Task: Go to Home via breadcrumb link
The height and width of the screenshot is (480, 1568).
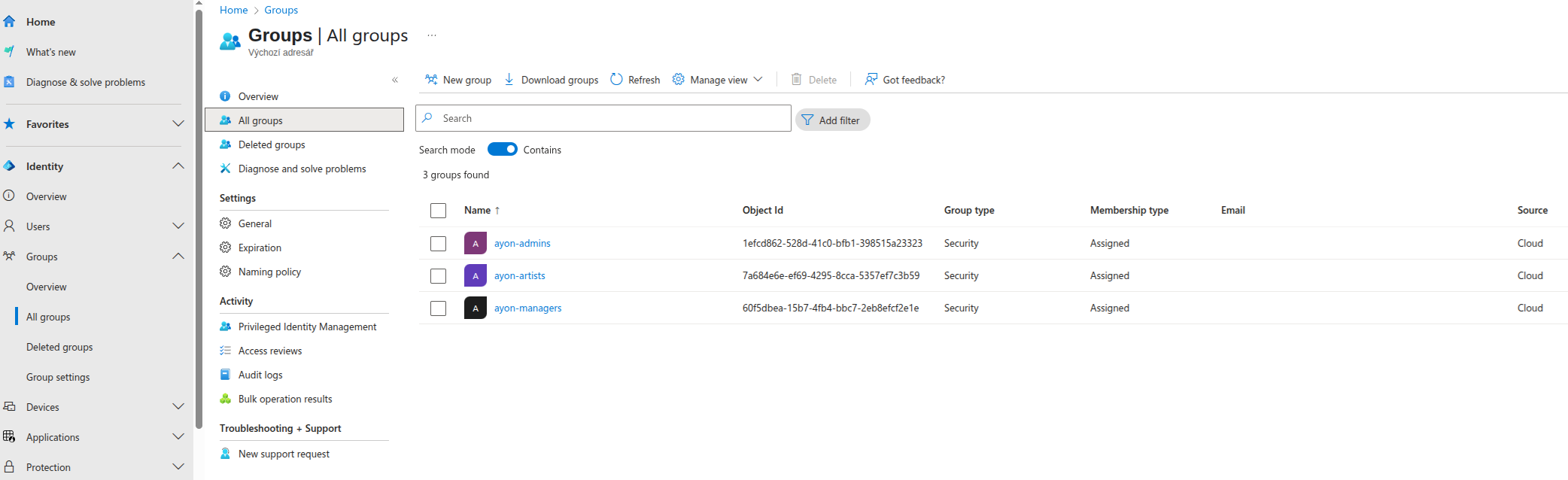Action: pyautogui.click(x=233, y=10)
